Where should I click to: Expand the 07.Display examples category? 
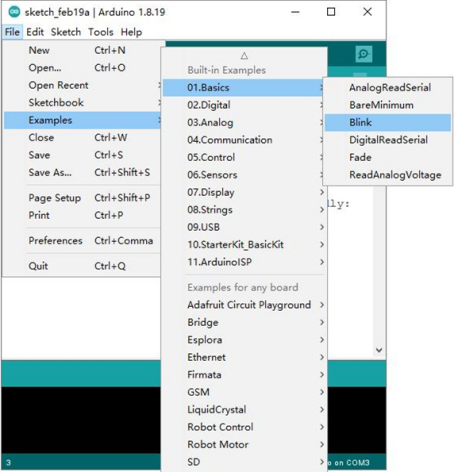click(244, 192)
